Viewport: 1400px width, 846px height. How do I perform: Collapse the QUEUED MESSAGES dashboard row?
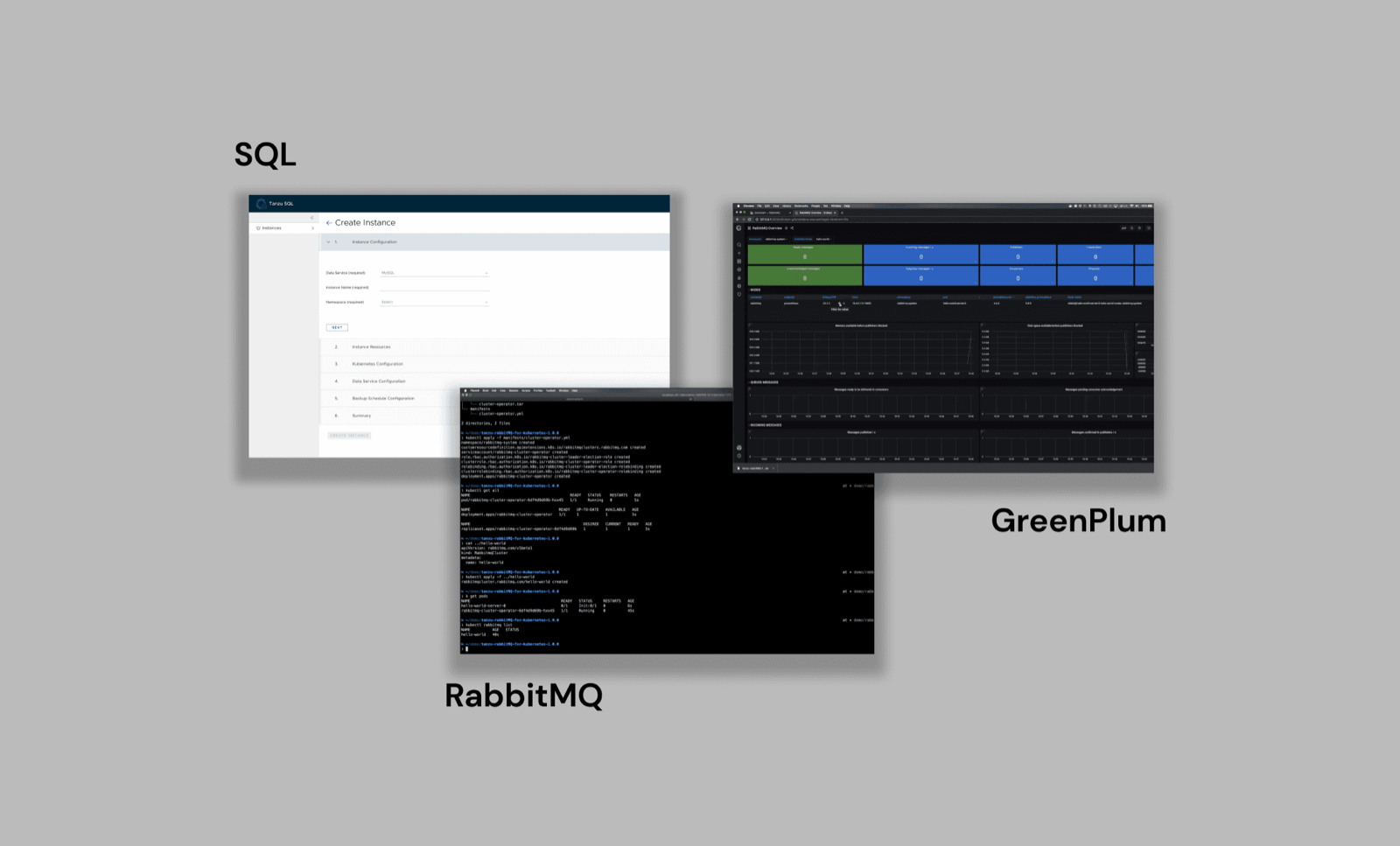(764, 382)
